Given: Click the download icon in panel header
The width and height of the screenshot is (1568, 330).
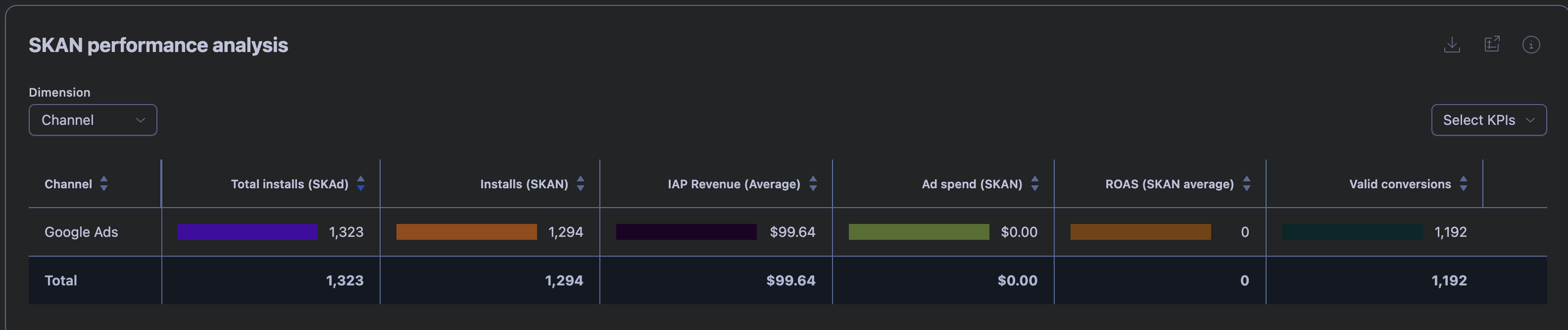Looking at the screenshot, I should coord(1452,45).
